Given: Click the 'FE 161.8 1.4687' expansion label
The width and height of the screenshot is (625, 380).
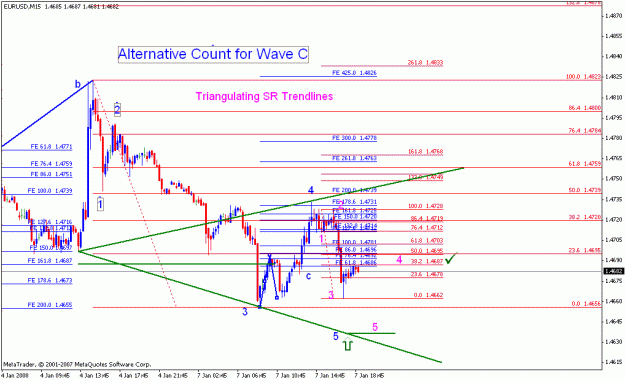Looking at the screenshot, I should tap(50, 261).
